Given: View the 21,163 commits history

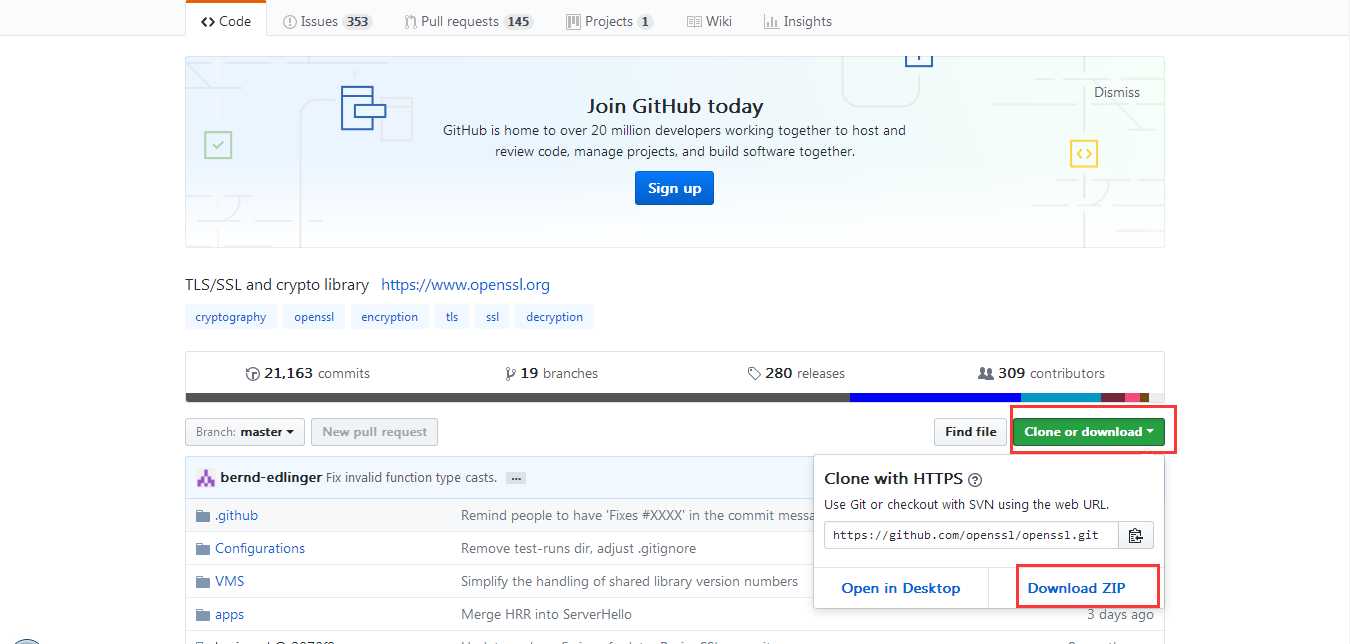Looking at the screenshot, I should [307, 373].
